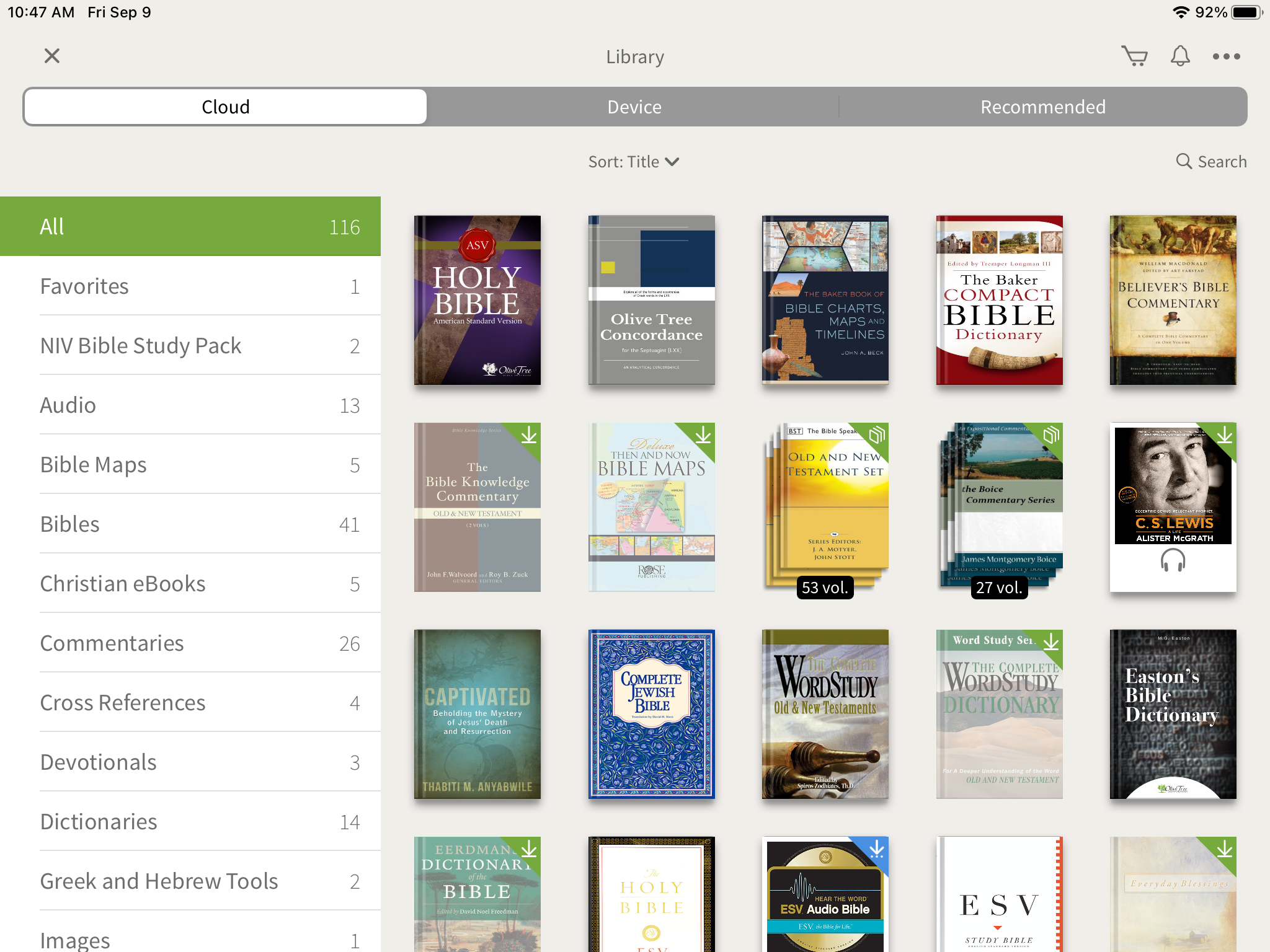Select the Bible Maps category

(x=190, y=465)
